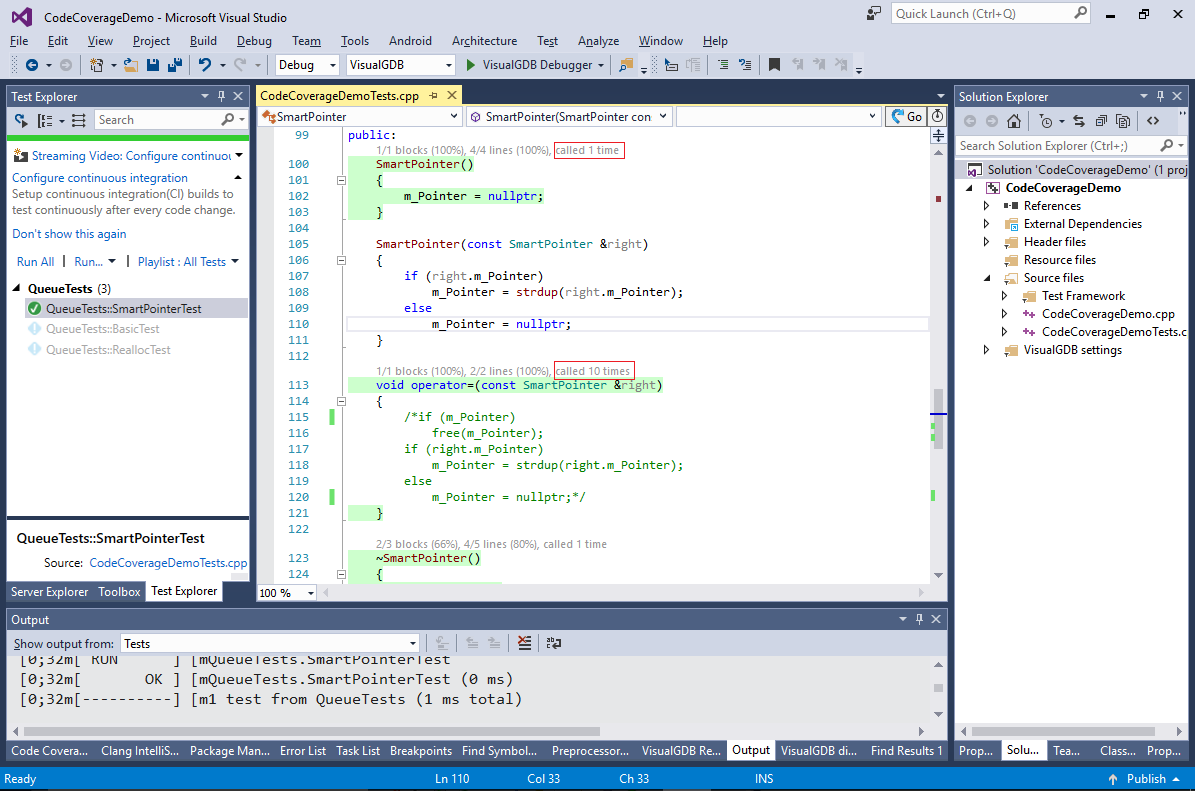Switch to the Error List tab
The height and width of the screenshot is (791, 1195).
pyautogui.click(x=303, y=751)
